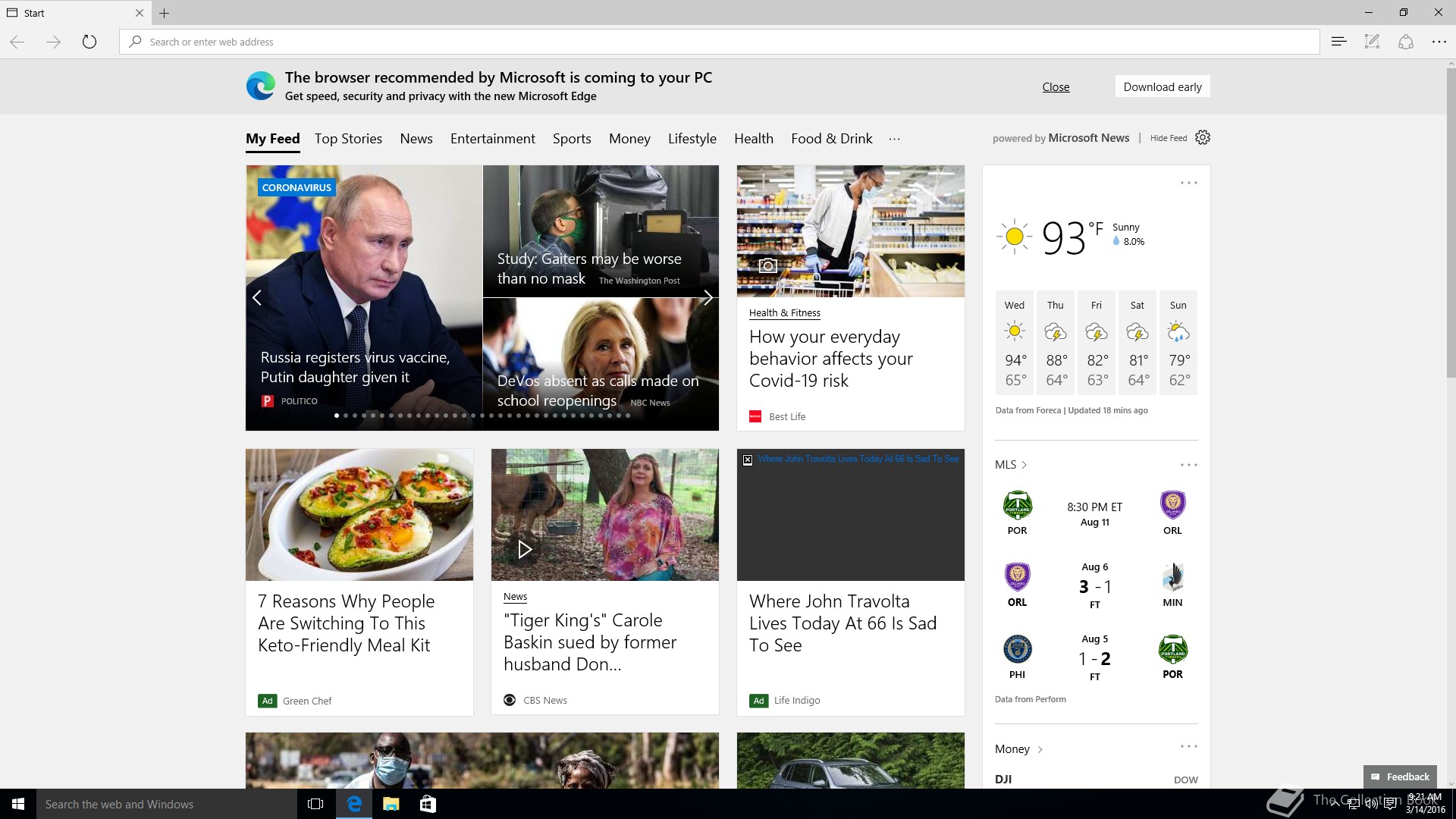Select Wednesday weather forecast
1456x819 pixels.
(x=1015, y=343)
